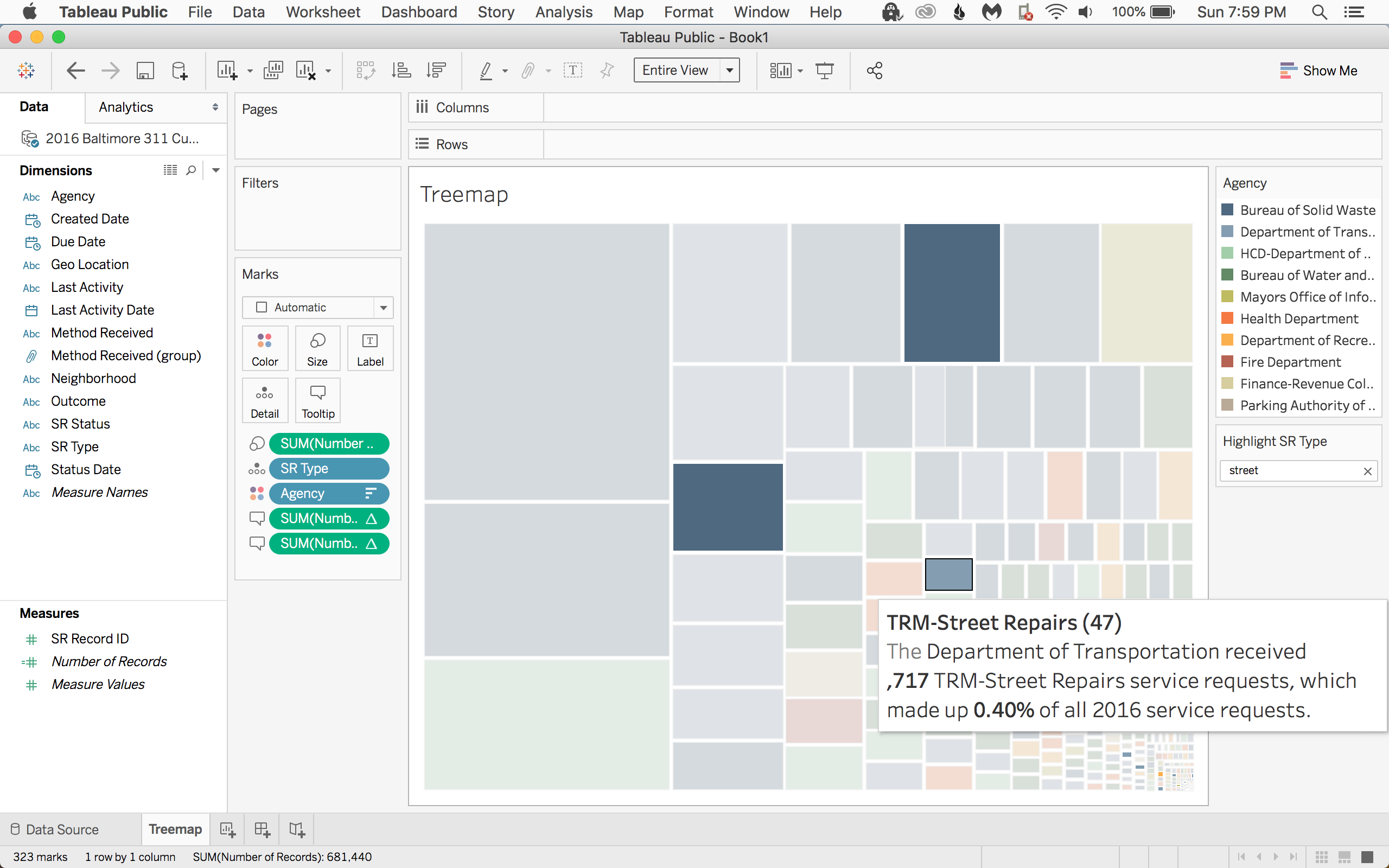Select the Neighborhood dimension field
This screenshot has height=868, width=1389.
(x=93, y=378)
